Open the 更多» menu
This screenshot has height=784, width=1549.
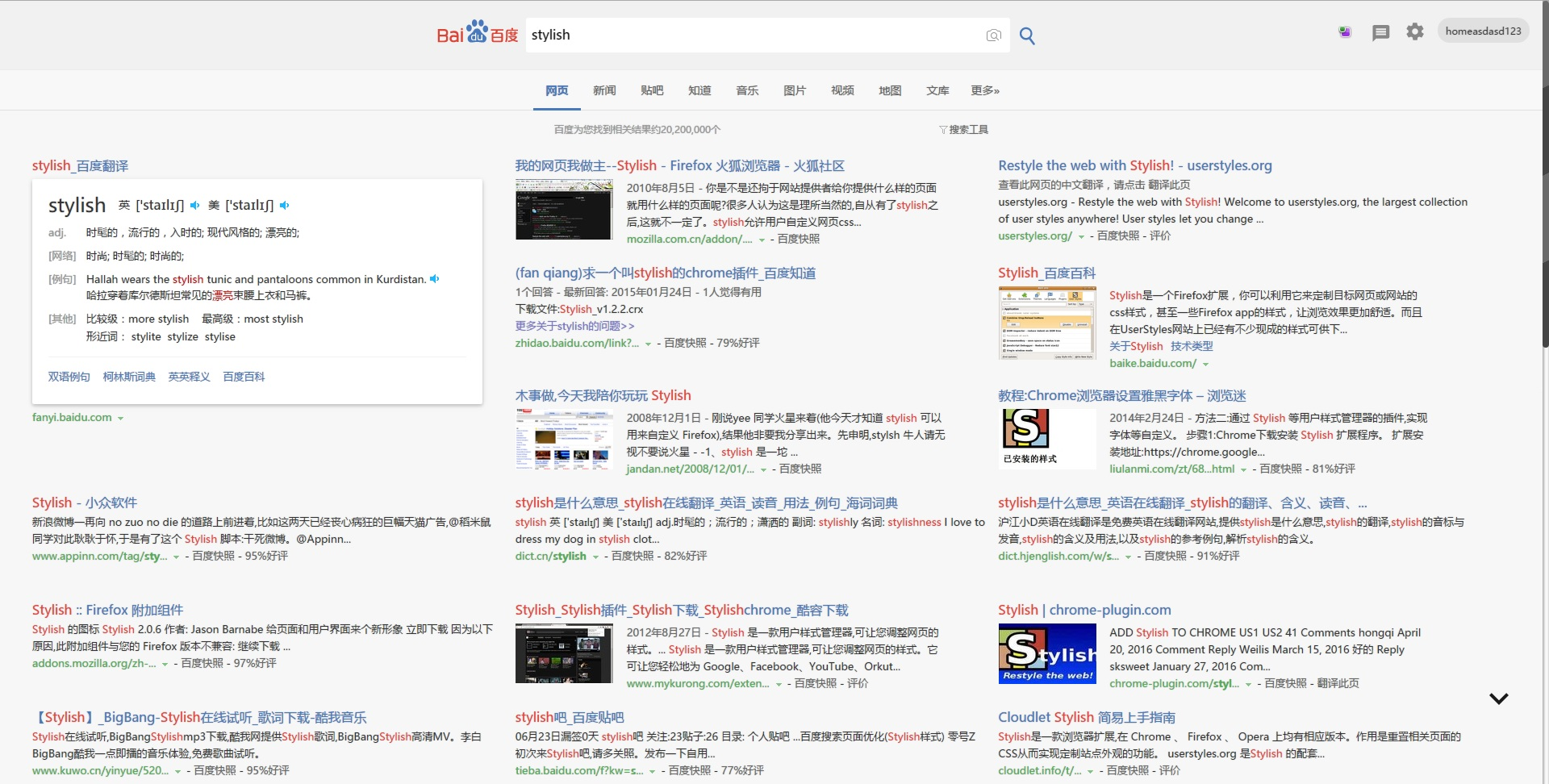click(x=985, y=90)
